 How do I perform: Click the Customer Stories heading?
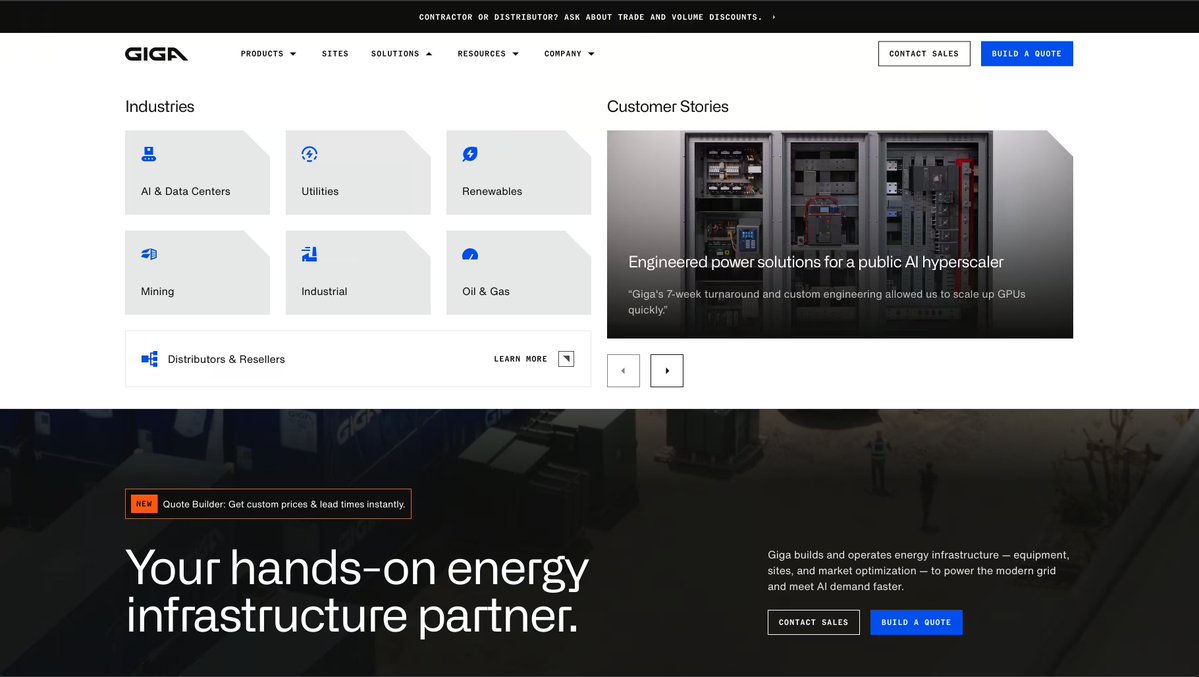tap(668, 106)
